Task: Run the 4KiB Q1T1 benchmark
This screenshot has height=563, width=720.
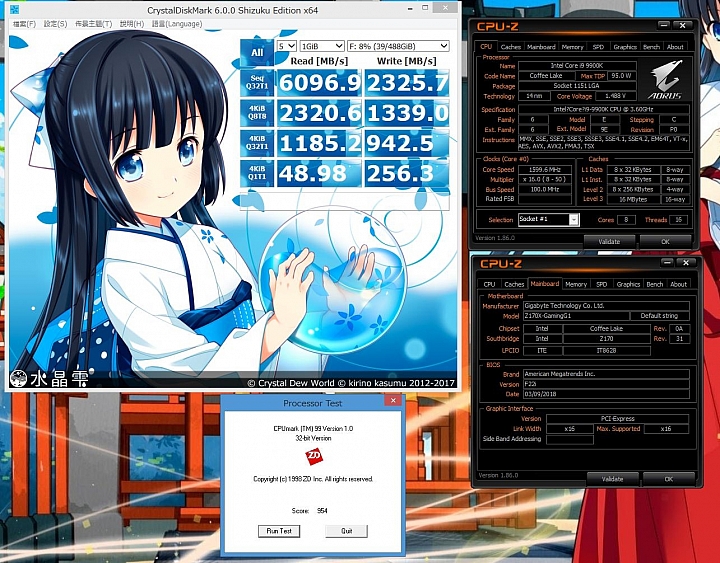Action: click(x=257, y=174)
